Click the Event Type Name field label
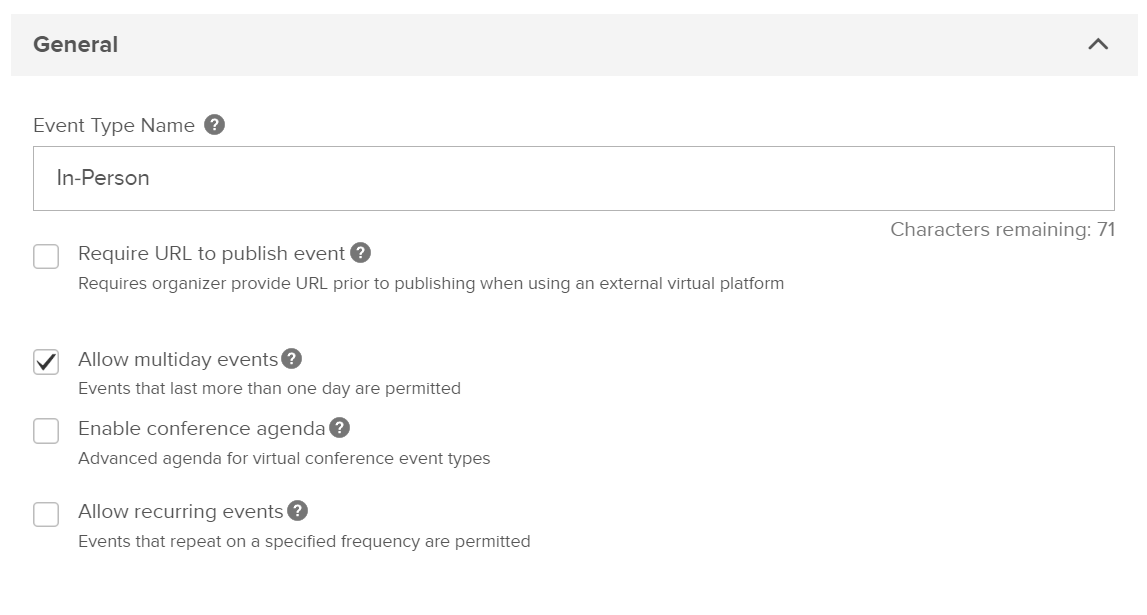Screen dimensions: 1147x615 [114, 126]
